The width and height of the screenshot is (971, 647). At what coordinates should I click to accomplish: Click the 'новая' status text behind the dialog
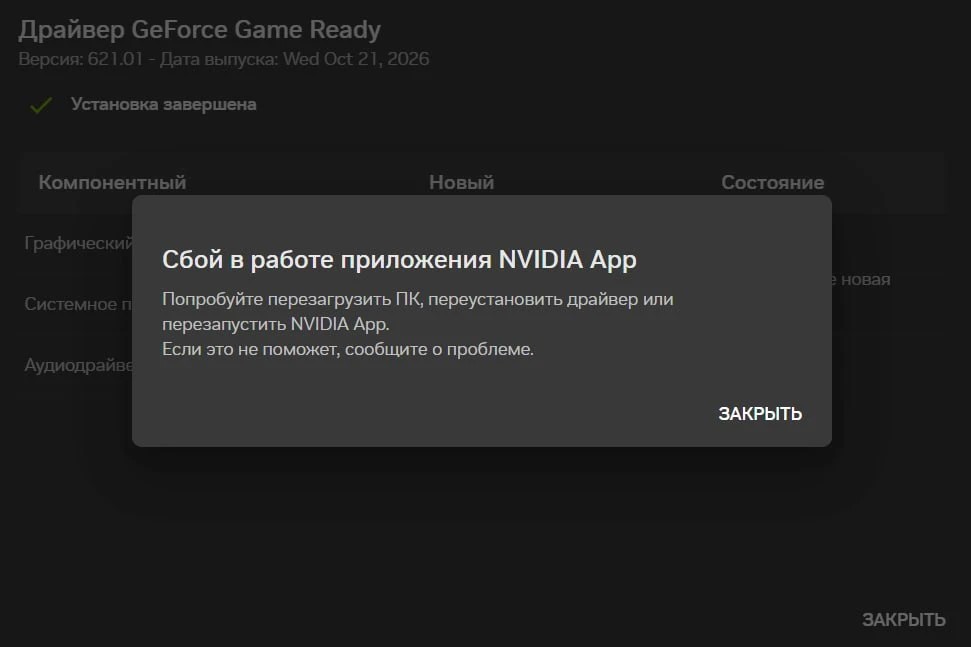tap(865, 280)
